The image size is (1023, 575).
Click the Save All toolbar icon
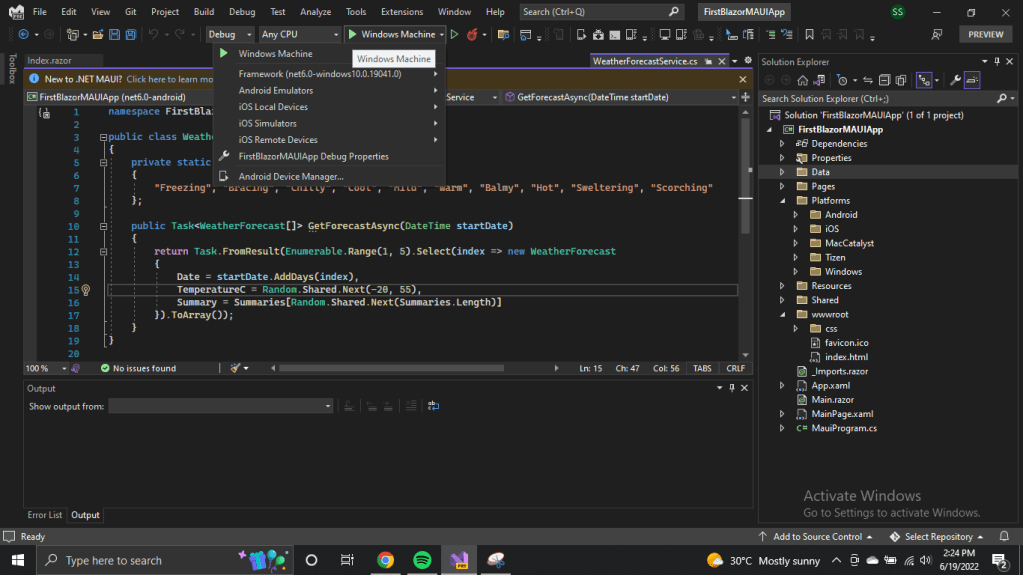[131, 34]
